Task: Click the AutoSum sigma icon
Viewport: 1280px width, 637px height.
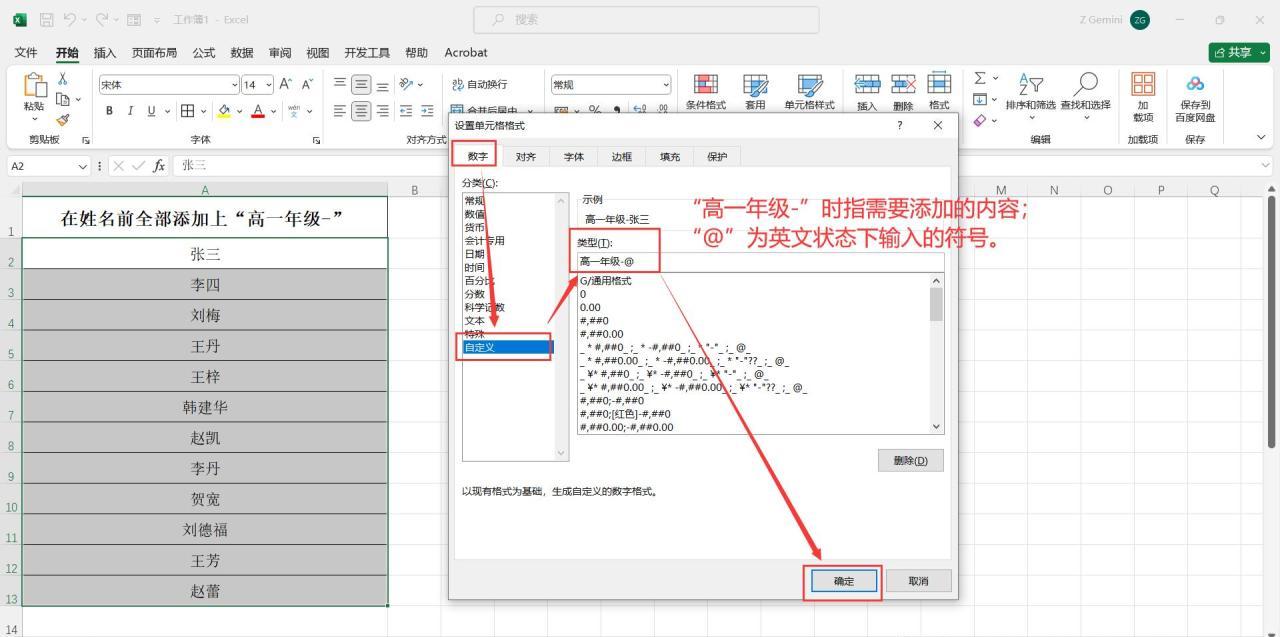Action: (980, 78)
